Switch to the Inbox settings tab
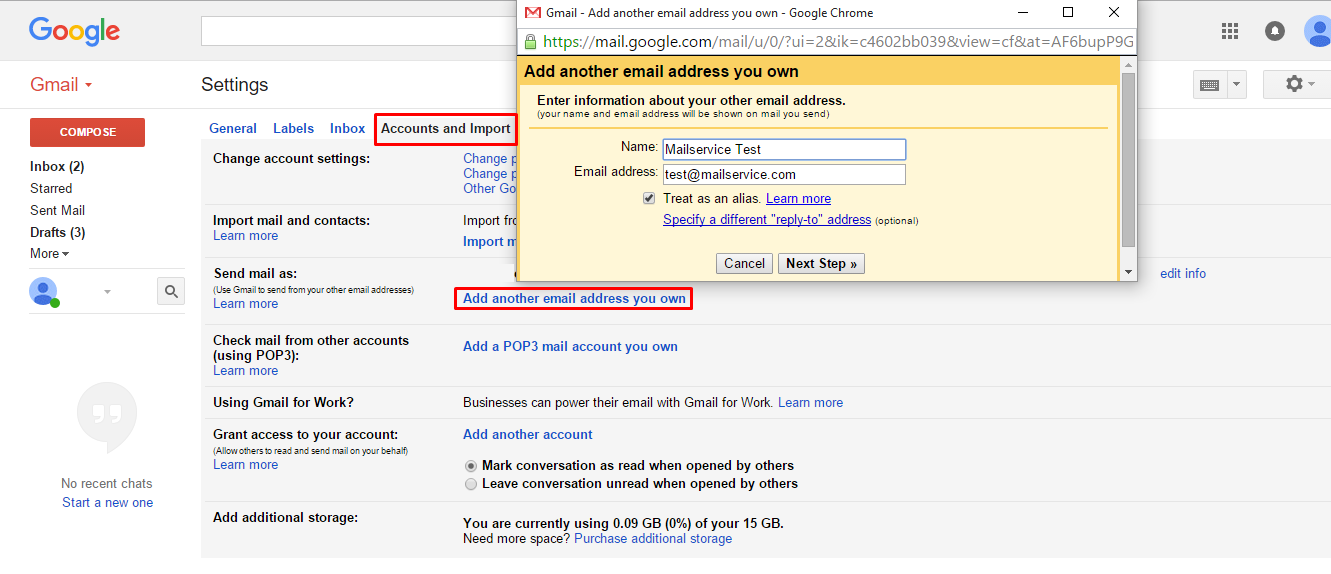The height and width of the screenshot is (574, 1331). click(x=348, y=128)
